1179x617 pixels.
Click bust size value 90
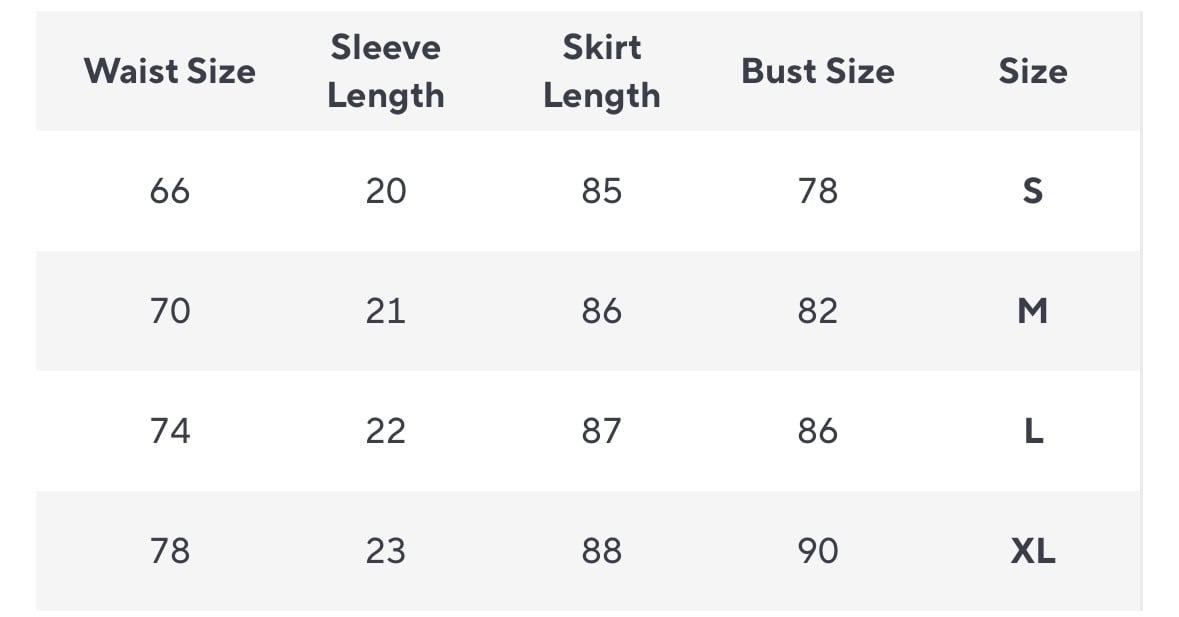[817, 551]
